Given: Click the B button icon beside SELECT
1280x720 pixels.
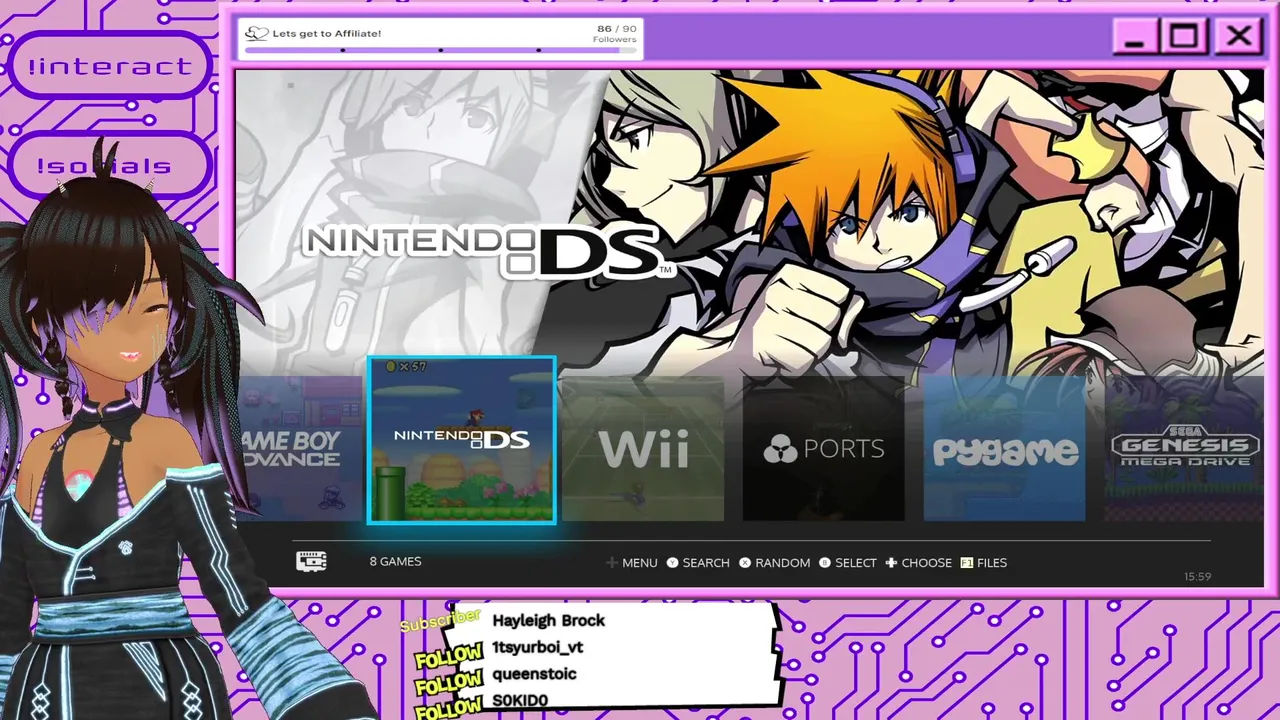Looking at the screenshot, I should point(825,563).
